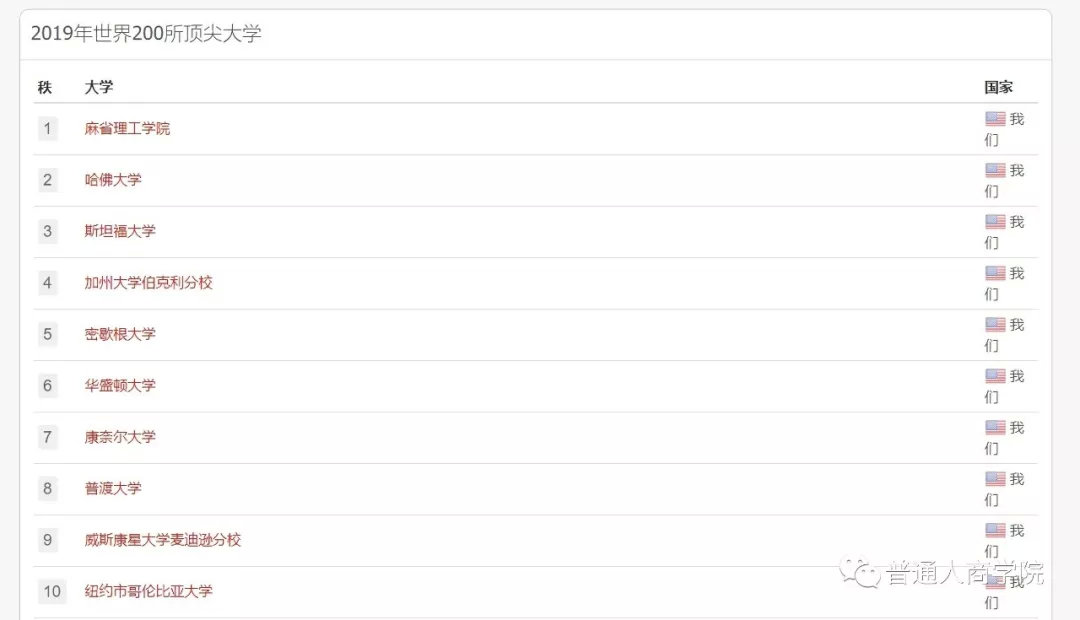Screen dimensions: 1080x620
Task: Click the US flag beside 哈佛大学
Action: 994,171
